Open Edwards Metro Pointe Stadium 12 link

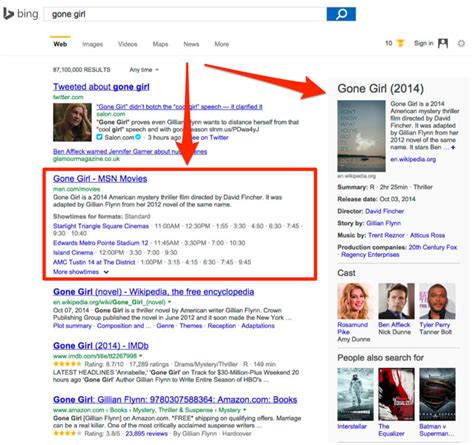point(101,243)
